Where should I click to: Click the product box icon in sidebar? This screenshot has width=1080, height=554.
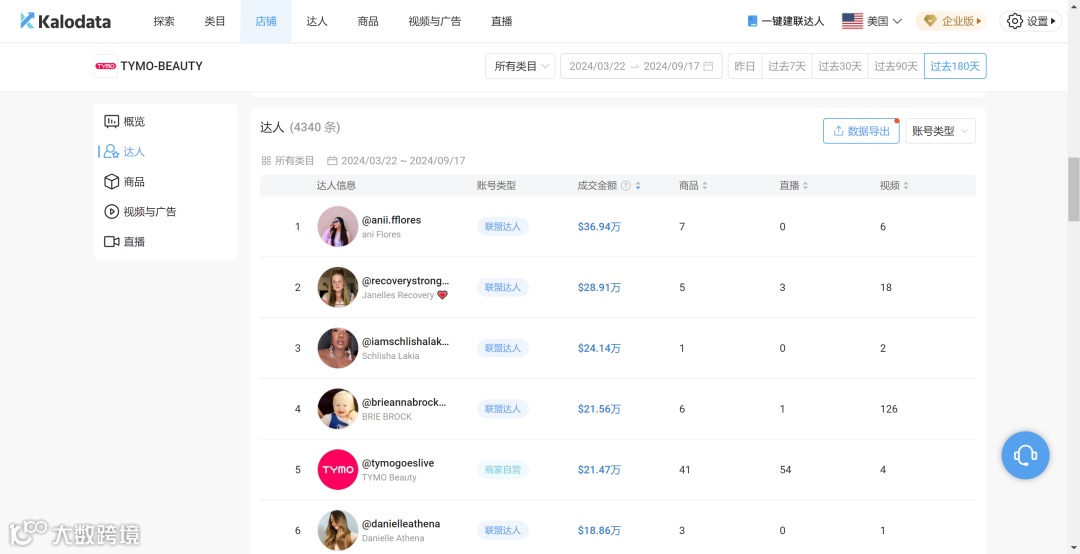pos(112,181)
